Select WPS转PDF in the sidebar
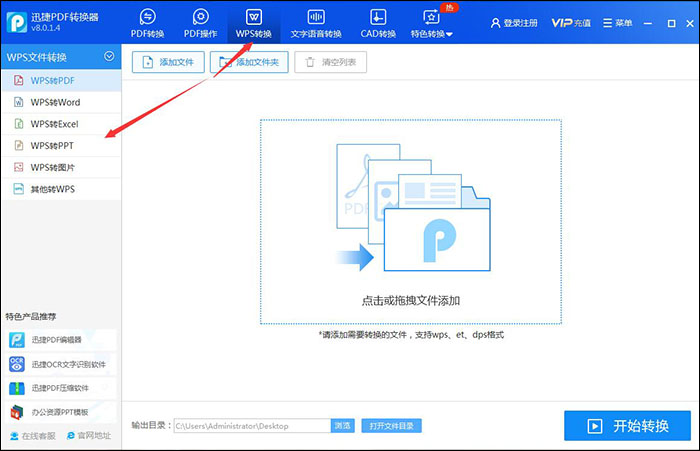Image resolution: width=700 pixels, height=451 pixels. tap(61, 80)
